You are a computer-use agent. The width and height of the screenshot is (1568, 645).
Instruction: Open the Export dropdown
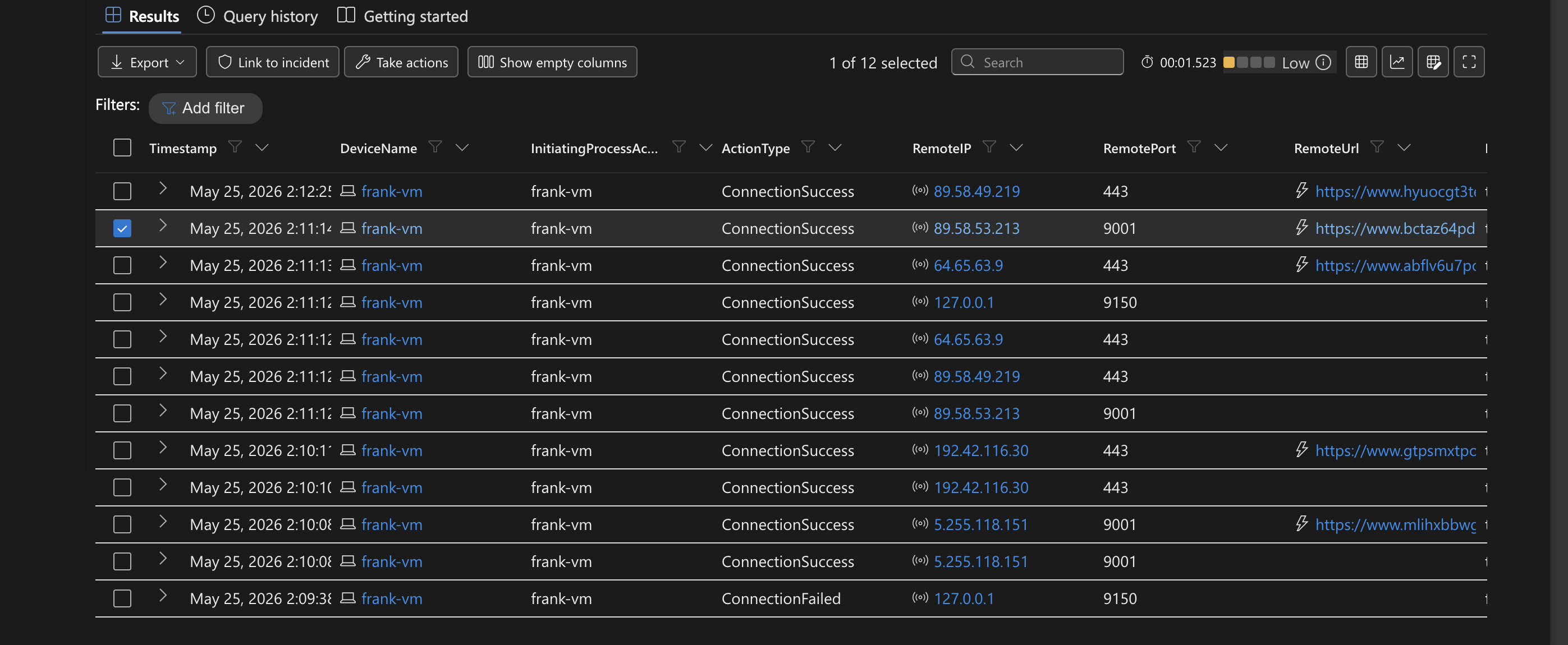[147, 62]
